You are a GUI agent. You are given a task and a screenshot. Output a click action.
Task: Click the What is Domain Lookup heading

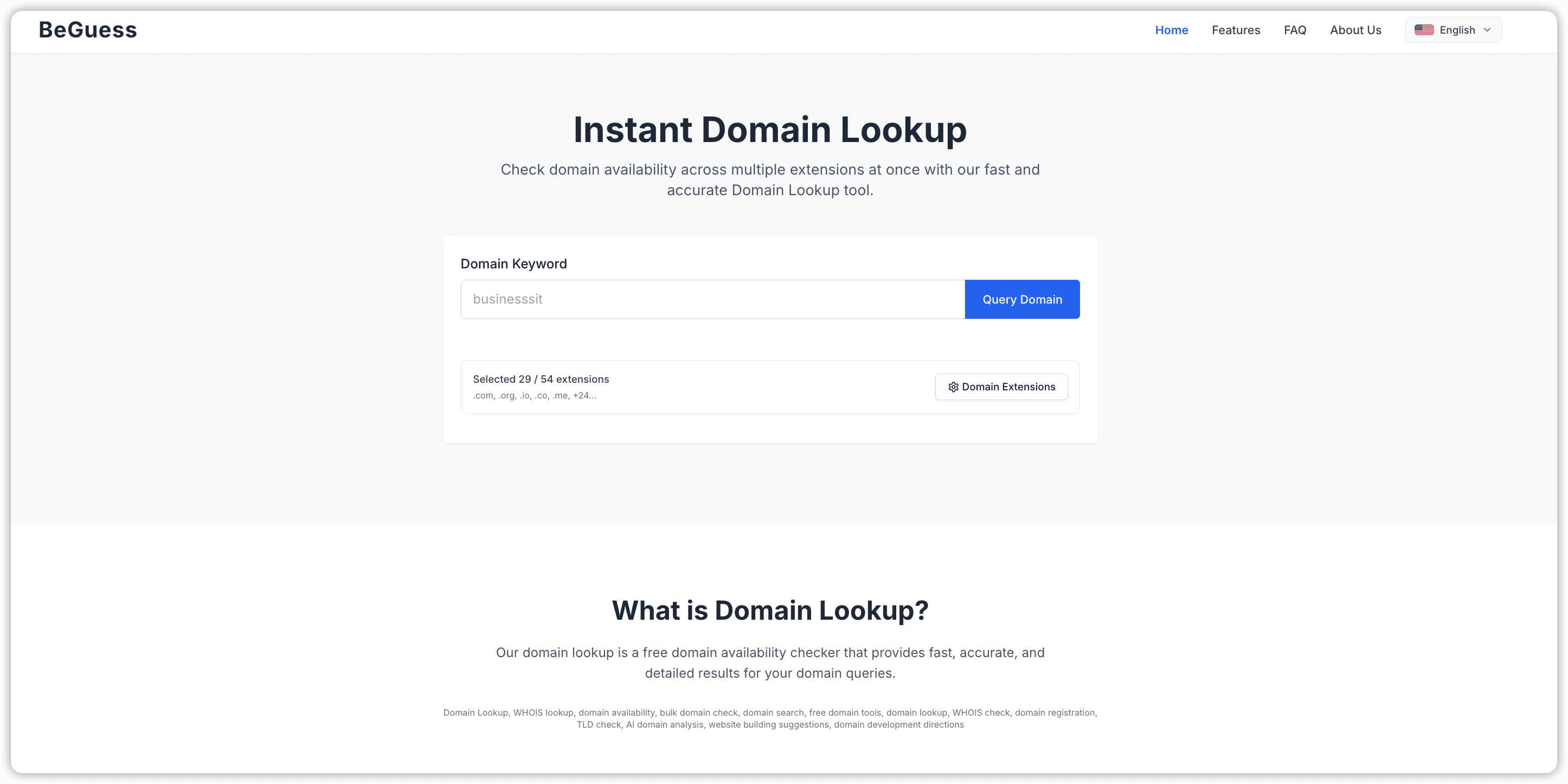pos(770,611)
